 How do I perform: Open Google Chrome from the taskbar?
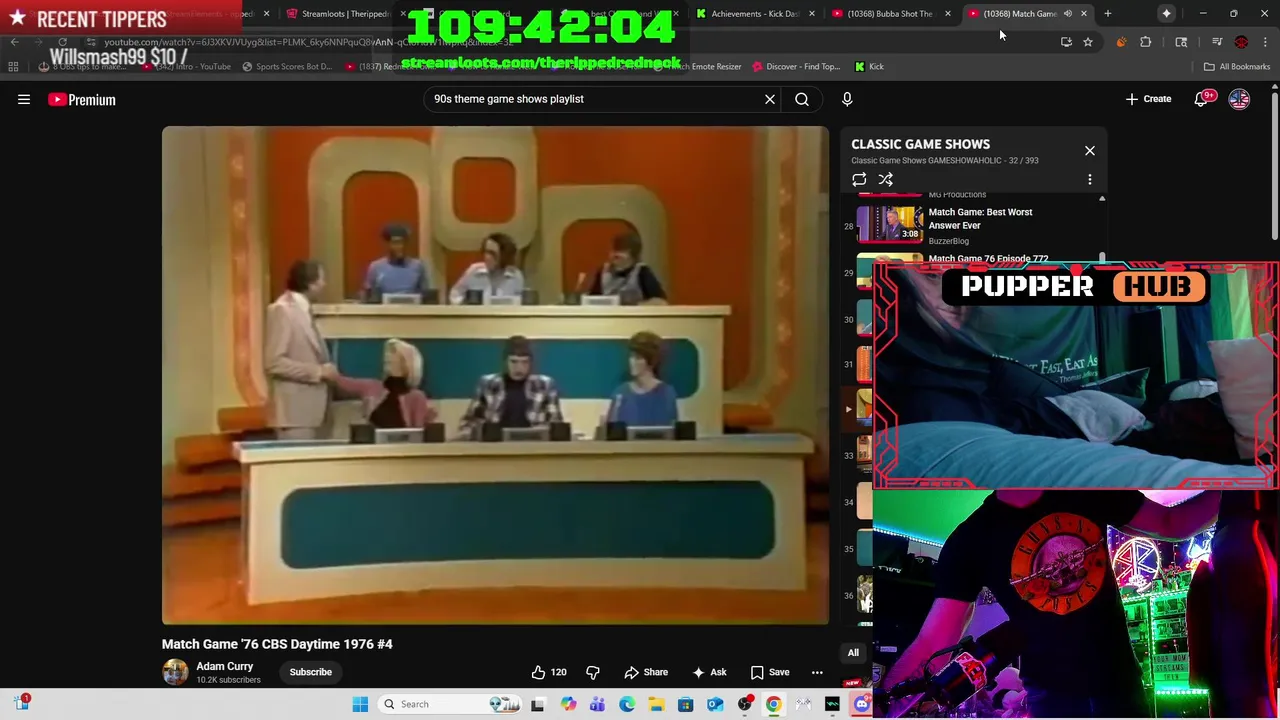[774, 704]
